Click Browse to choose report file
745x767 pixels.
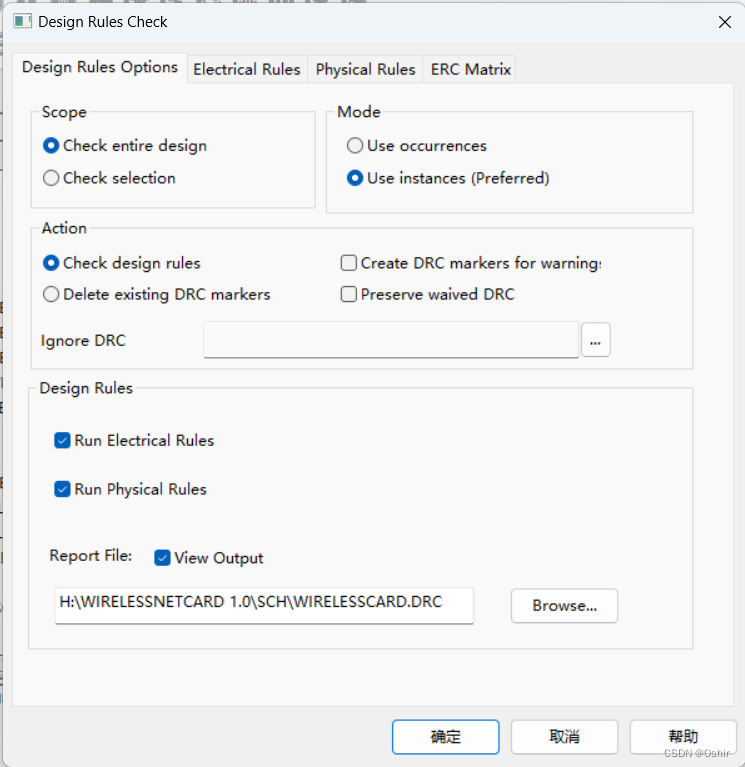click(x=564, y=605)
